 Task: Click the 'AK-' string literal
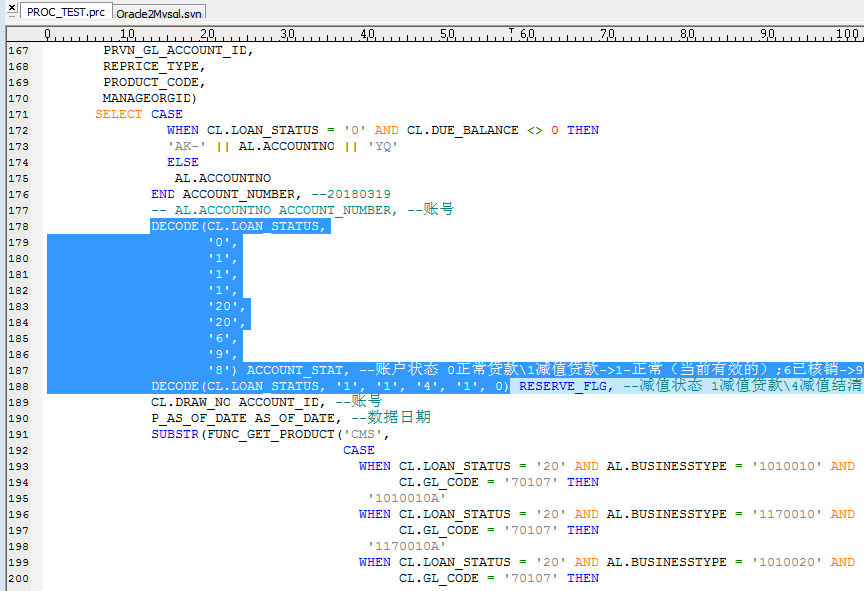(x=187, y=147)
